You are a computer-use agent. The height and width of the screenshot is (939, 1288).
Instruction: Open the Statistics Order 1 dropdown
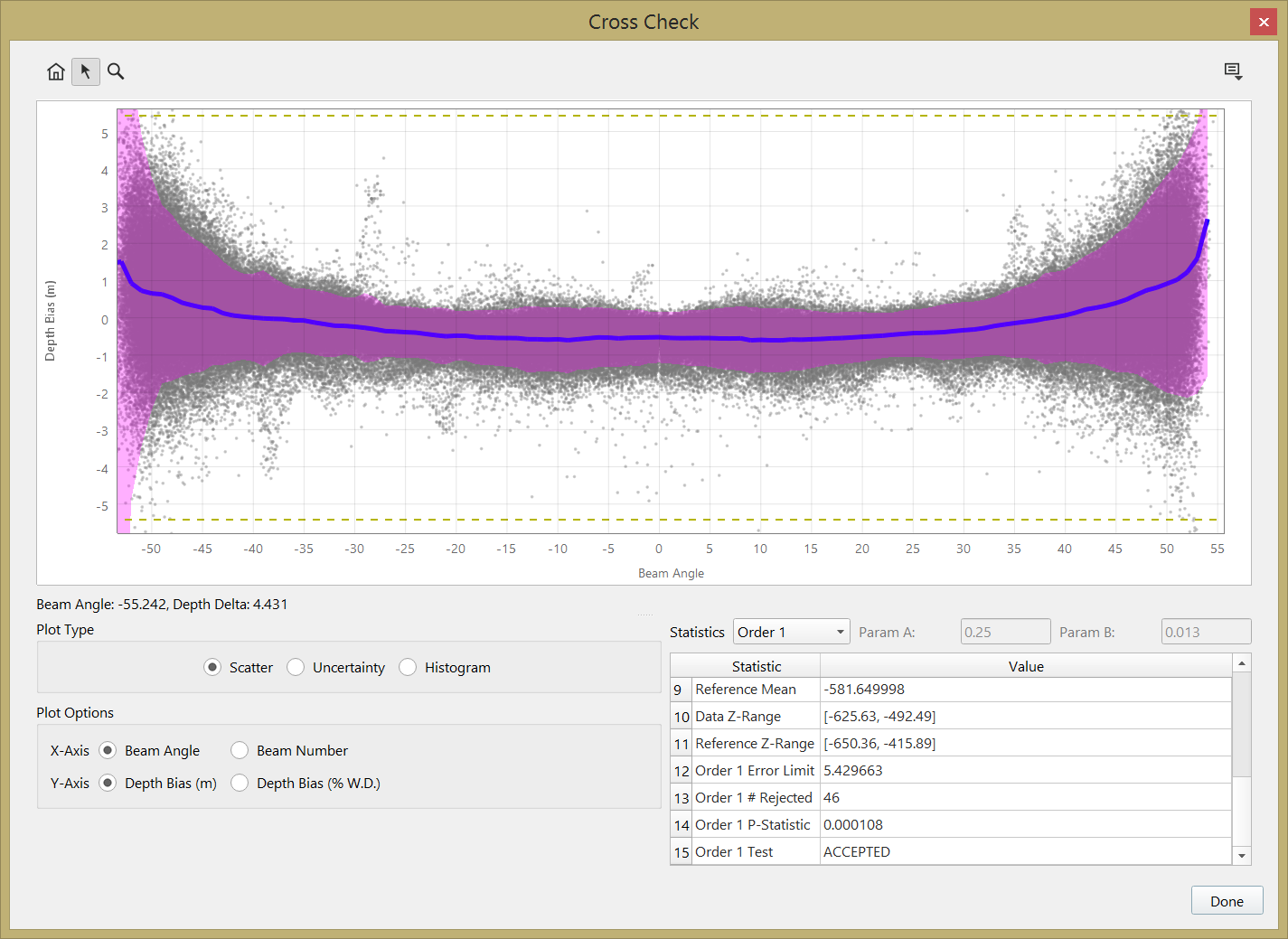(791, 632)
